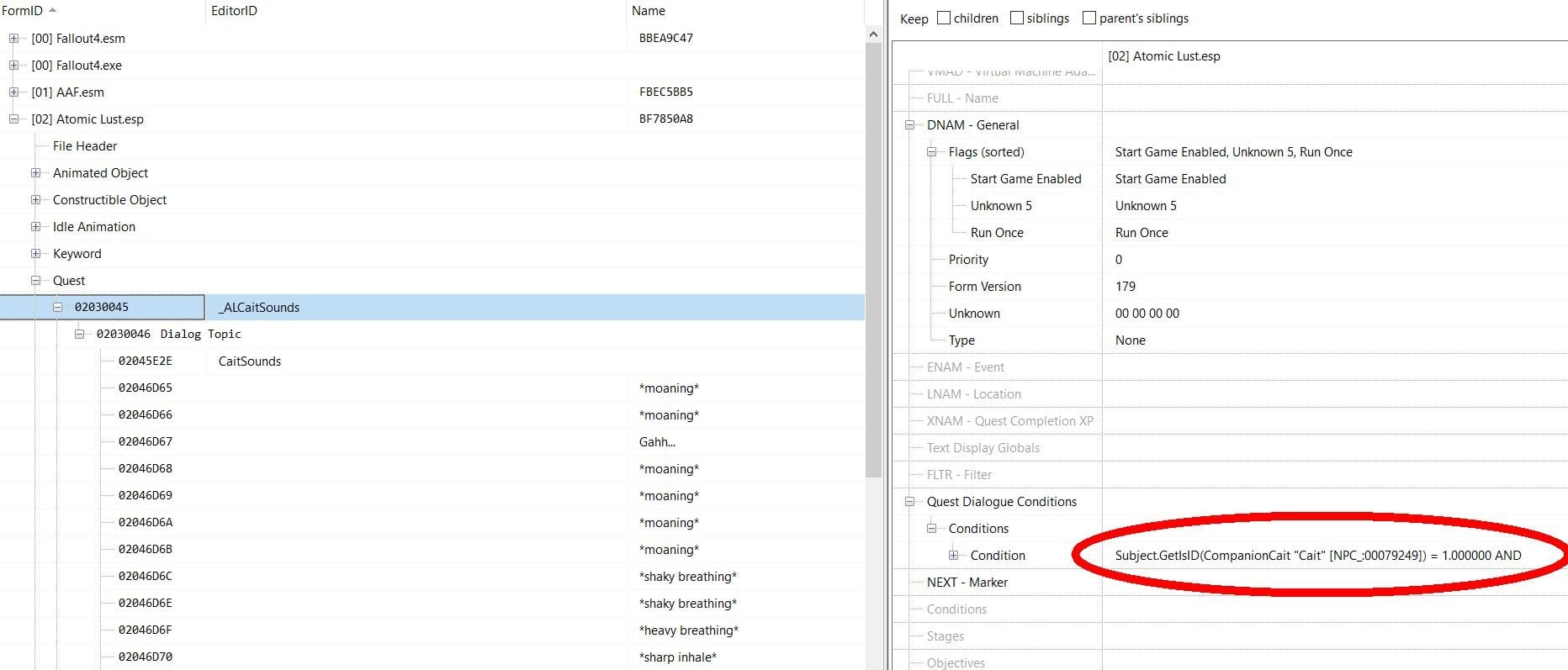Expand the [00] Fallout4.exe node
Viewport: 1568px width, 670px height.
pyautogui.click(x=13, y=66)
